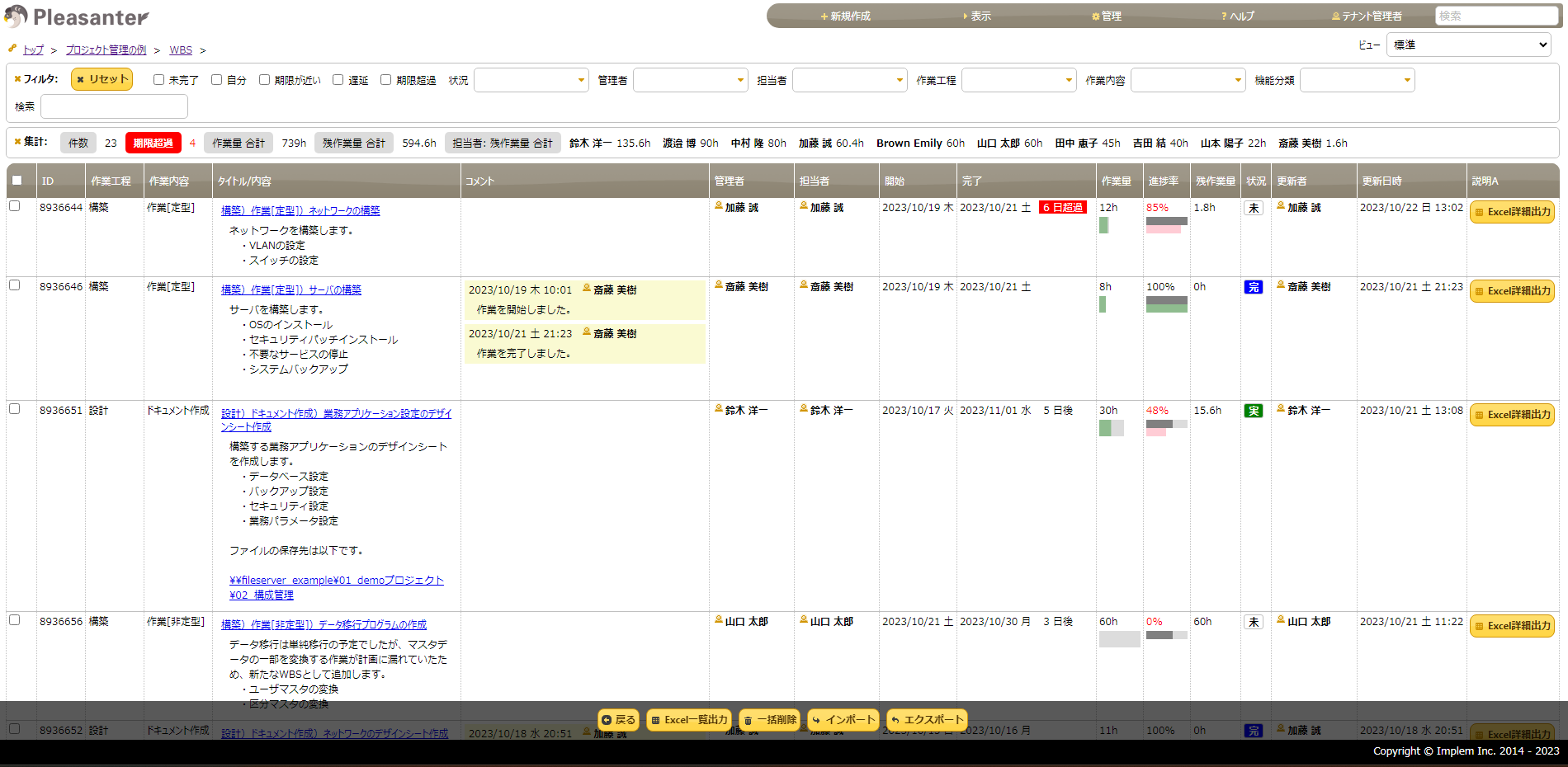Delete selected rows via the 一括削除 trash icon
The image size is (1568, 767).
[x=749, y=720]
